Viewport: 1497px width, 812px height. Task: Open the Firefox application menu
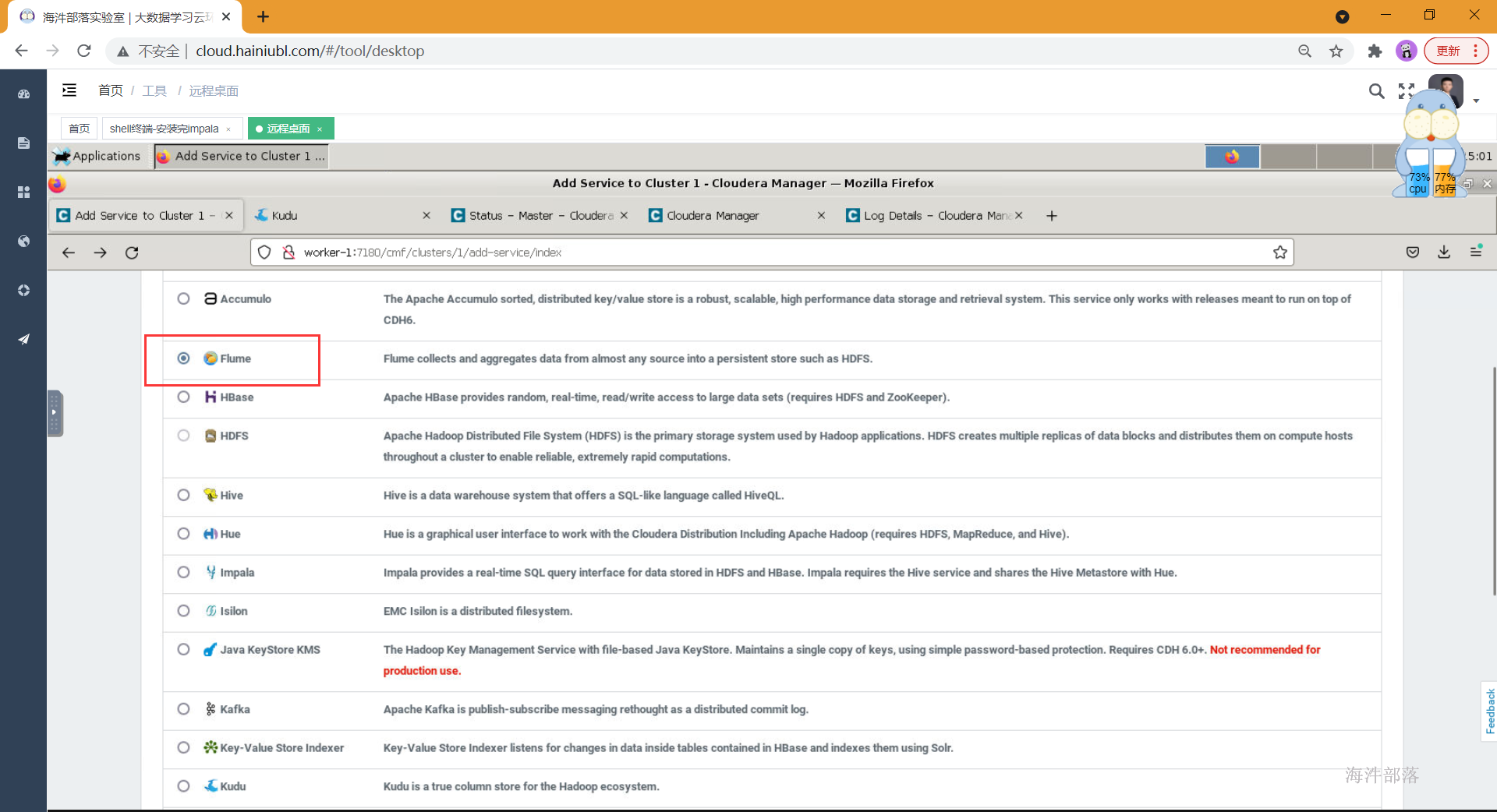(x=1476, y=251)
